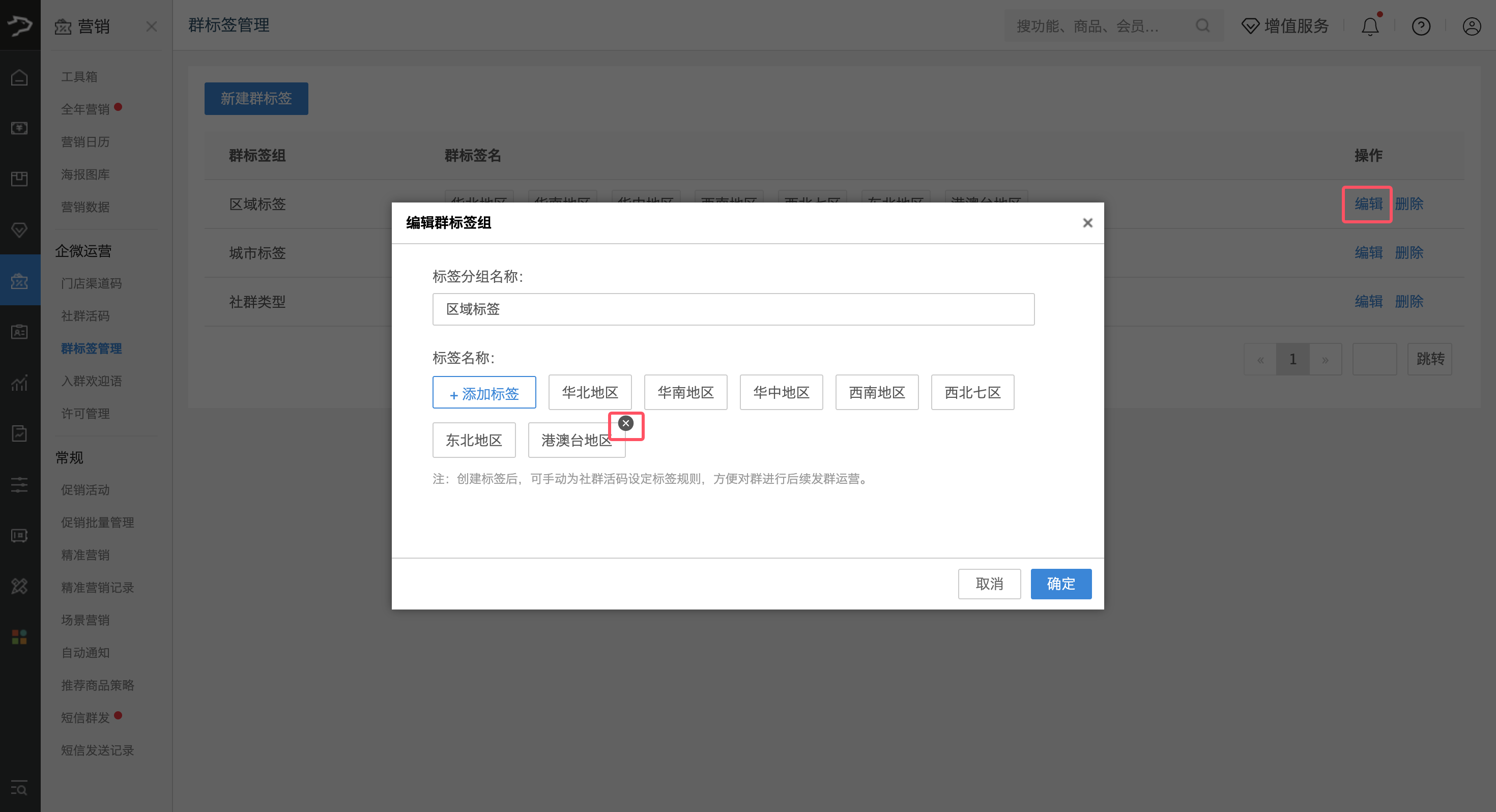The width and height of the screenshot is (1496, 812).
Task: Open 群标签管理 menu item
Action: [x=92, y=349]
